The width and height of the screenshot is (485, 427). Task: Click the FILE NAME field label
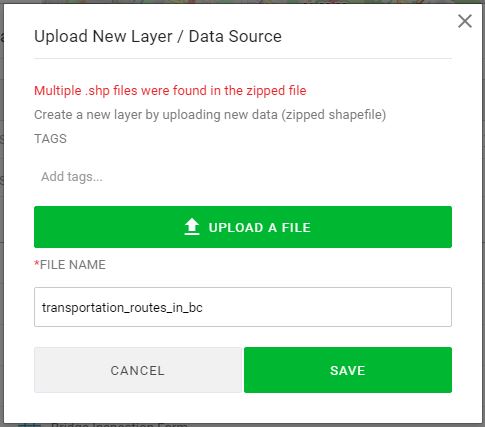(73, 265)
